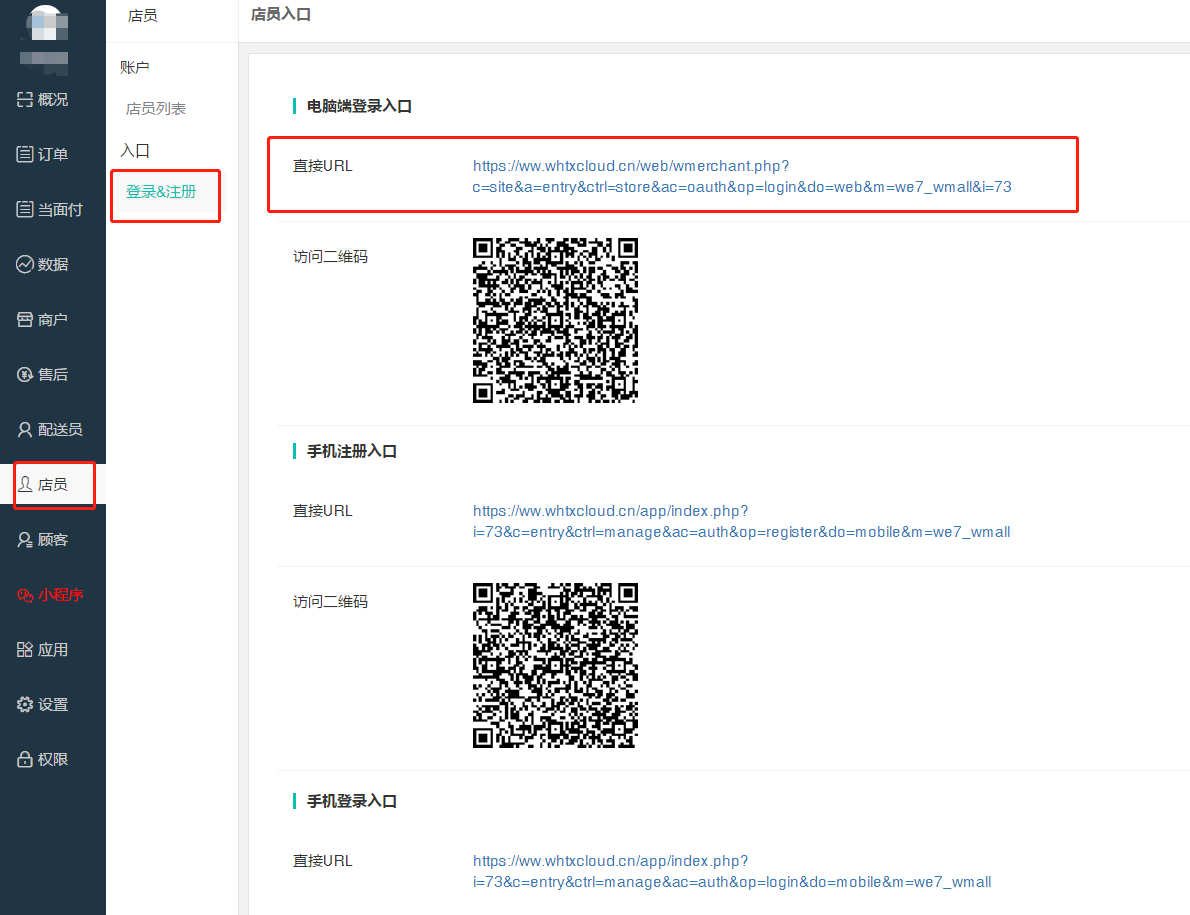Click the 商户 store icon
Viewport: 1190px width, 915px height.
(x=25, y=319)
